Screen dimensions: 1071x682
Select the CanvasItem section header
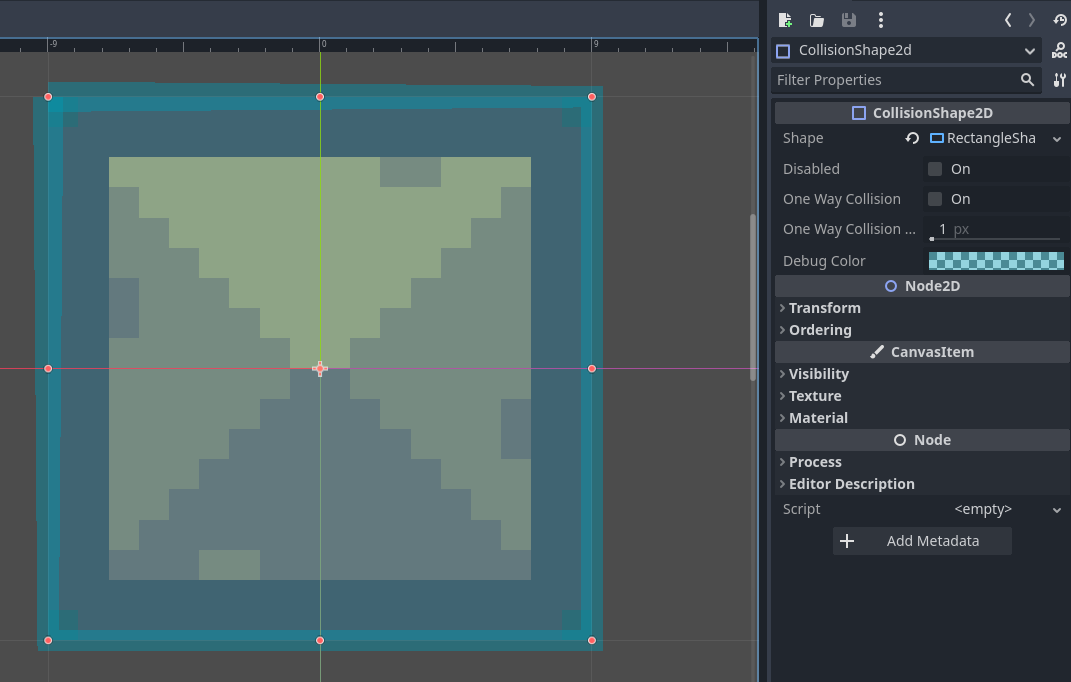(921, 352)
